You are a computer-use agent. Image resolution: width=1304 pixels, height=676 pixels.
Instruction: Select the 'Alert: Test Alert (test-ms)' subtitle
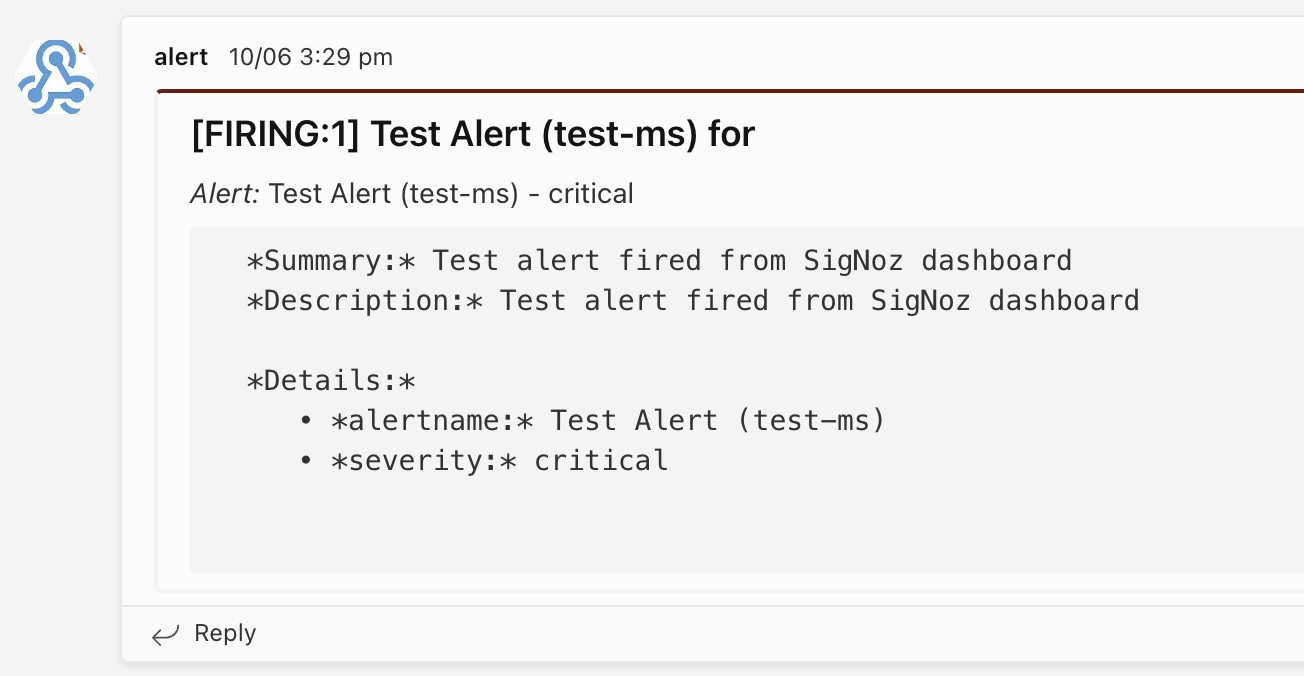(x=410, y=194)
